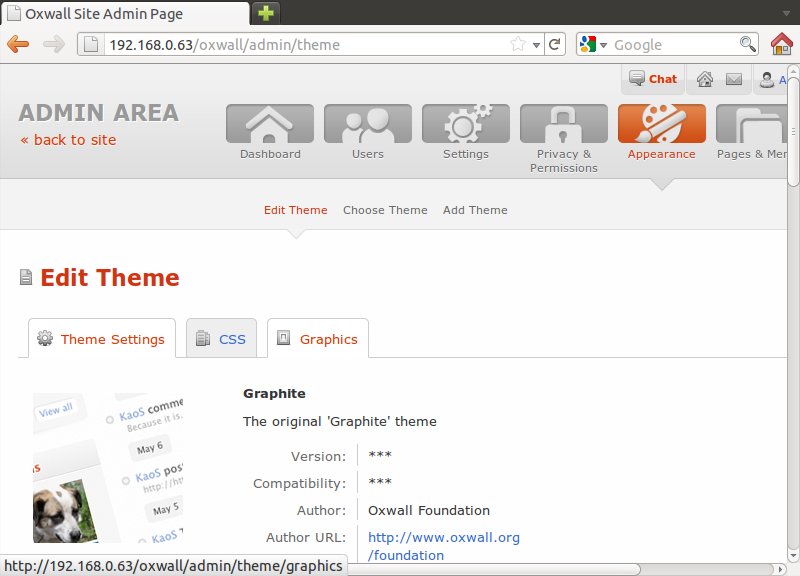Click the user profile icon
800x576 pixels.
click(766, 80)
